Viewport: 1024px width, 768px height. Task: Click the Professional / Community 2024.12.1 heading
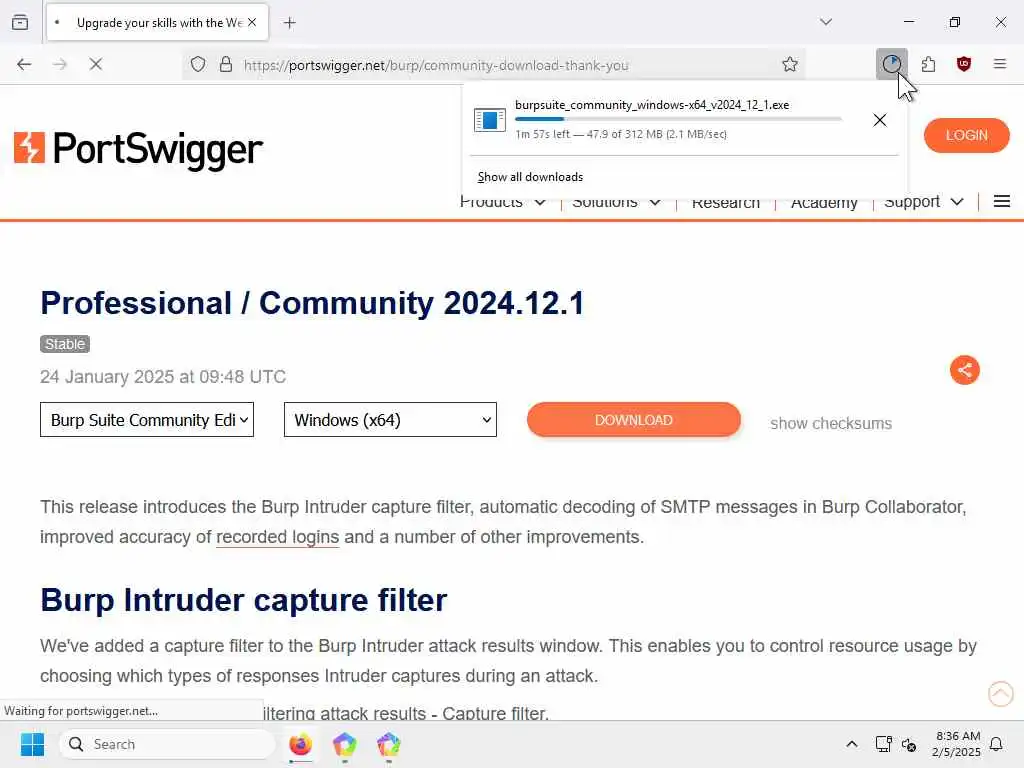[x=312, y=303]
